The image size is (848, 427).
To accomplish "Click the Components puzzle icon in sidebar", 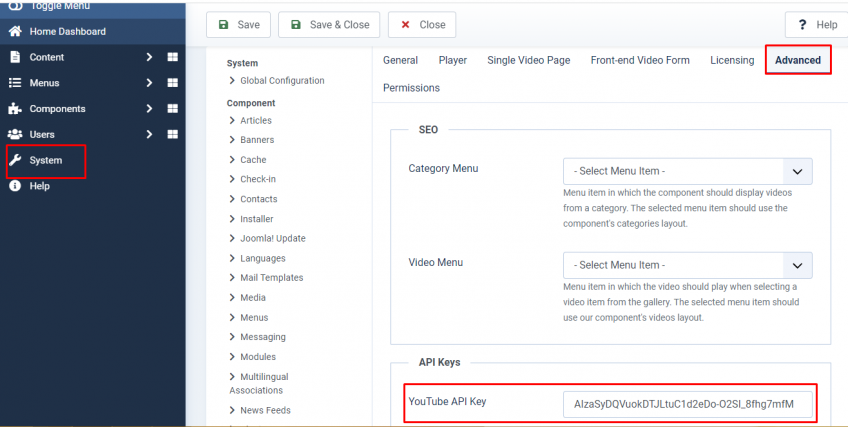I will pyautogui.click(x=15, y=109).
